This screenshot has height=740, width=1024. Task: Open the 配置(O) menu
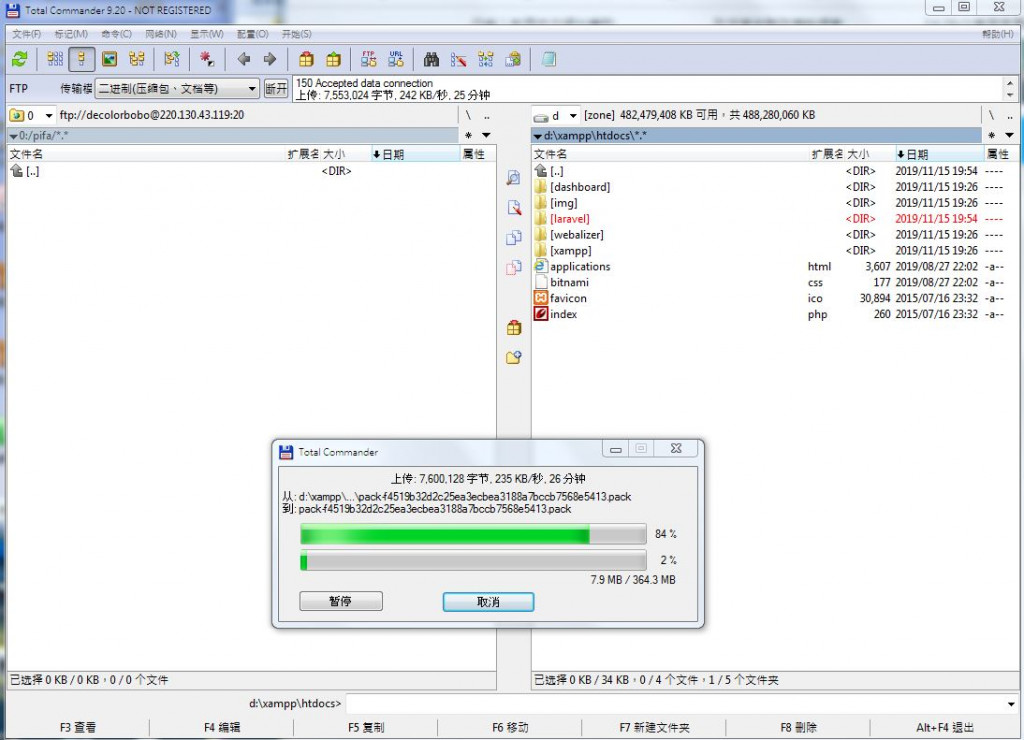pyautogui.click(x=252, y=34)
